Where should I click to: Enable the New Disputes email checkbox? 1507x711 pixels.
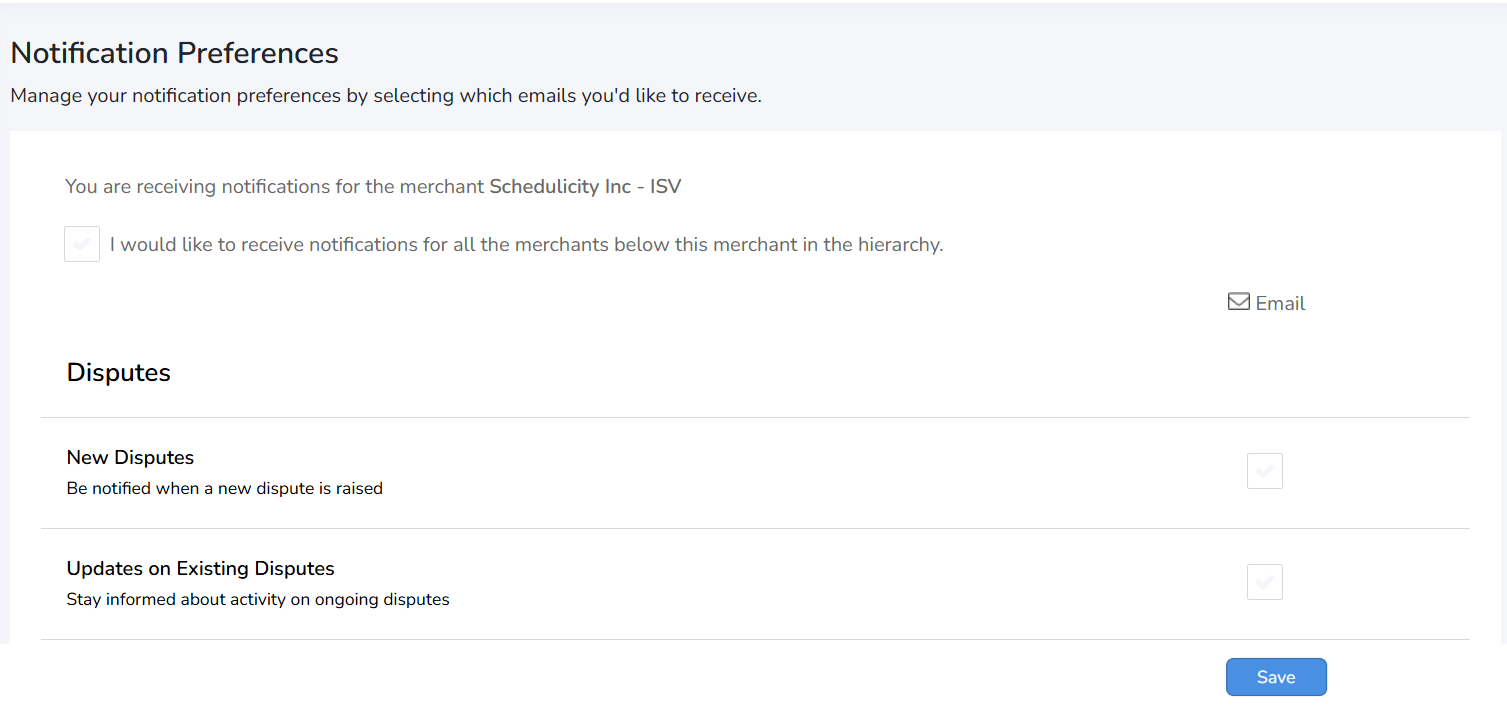(1264, 471)
